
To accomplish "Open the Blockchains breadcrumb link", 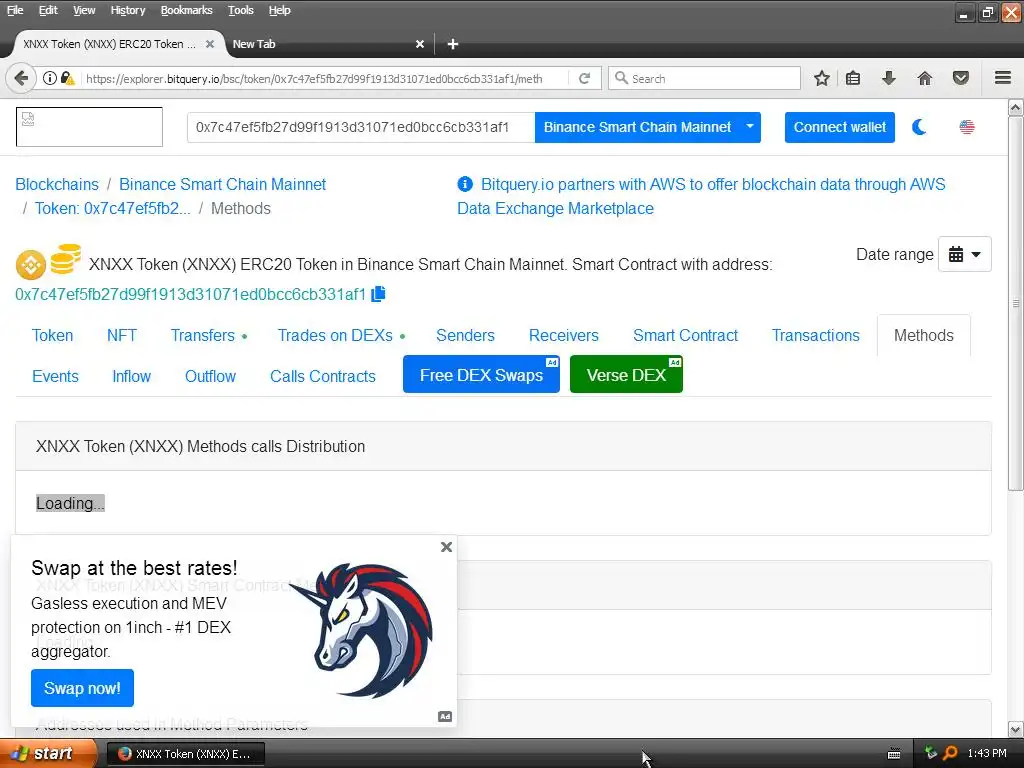I will (57, 184).
